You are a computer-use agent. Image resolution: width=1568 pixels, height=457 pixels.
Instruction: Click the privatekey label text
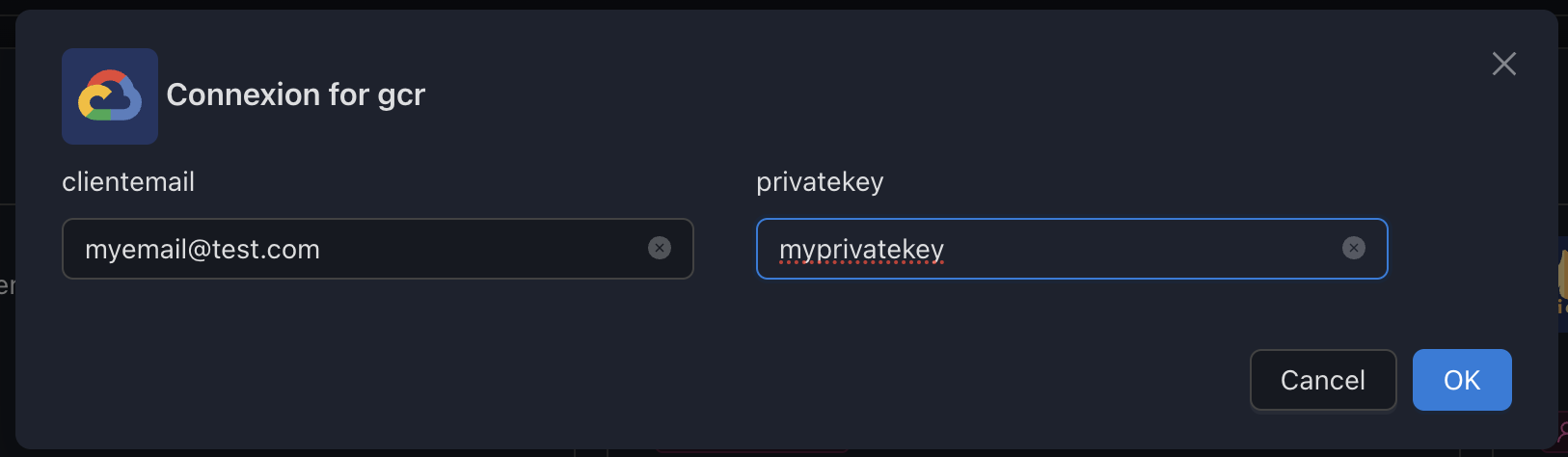coord(820,182)
